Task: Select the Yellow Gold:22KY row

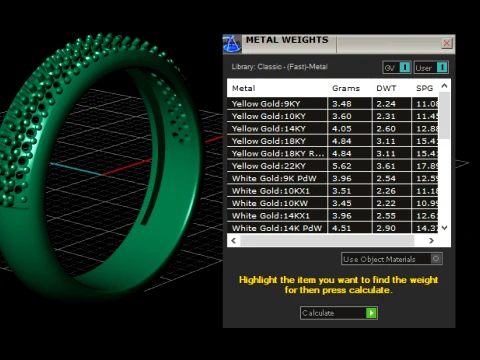Action: point(332,166)
